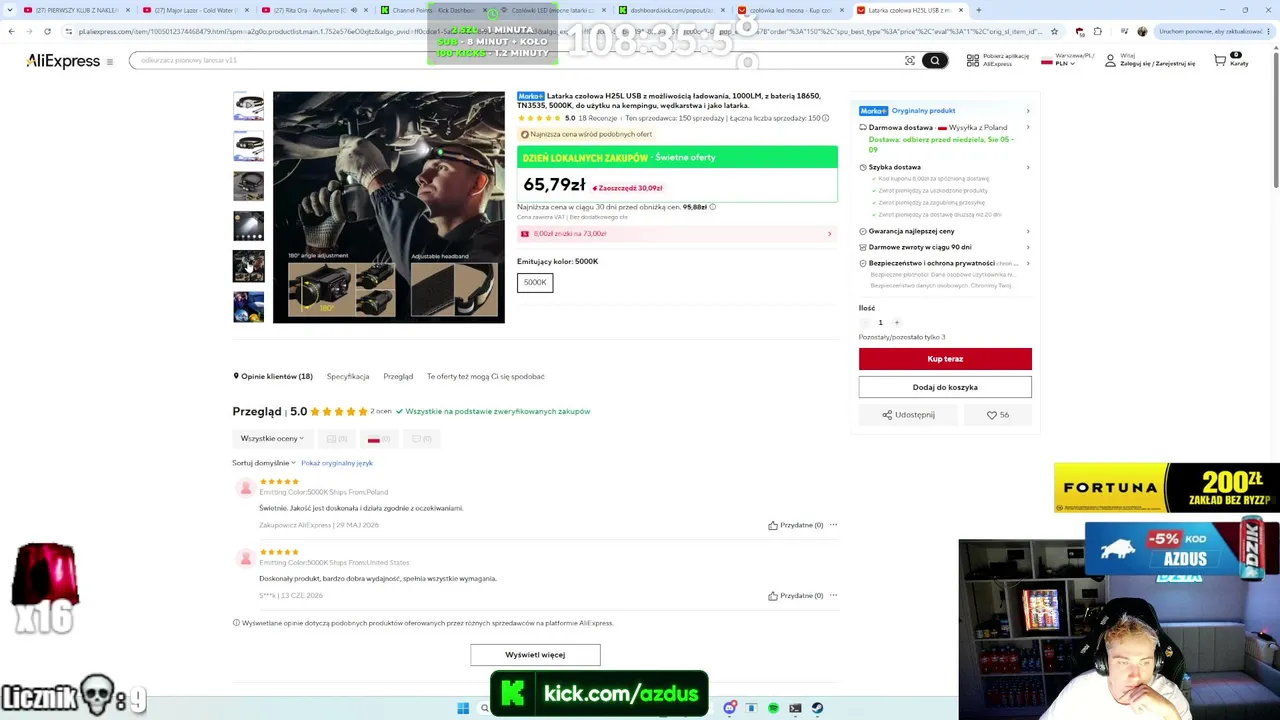This screenshot has width=1280, height=720.
Task: Open the account sign-in profile icon
Action: [1110, 61]
